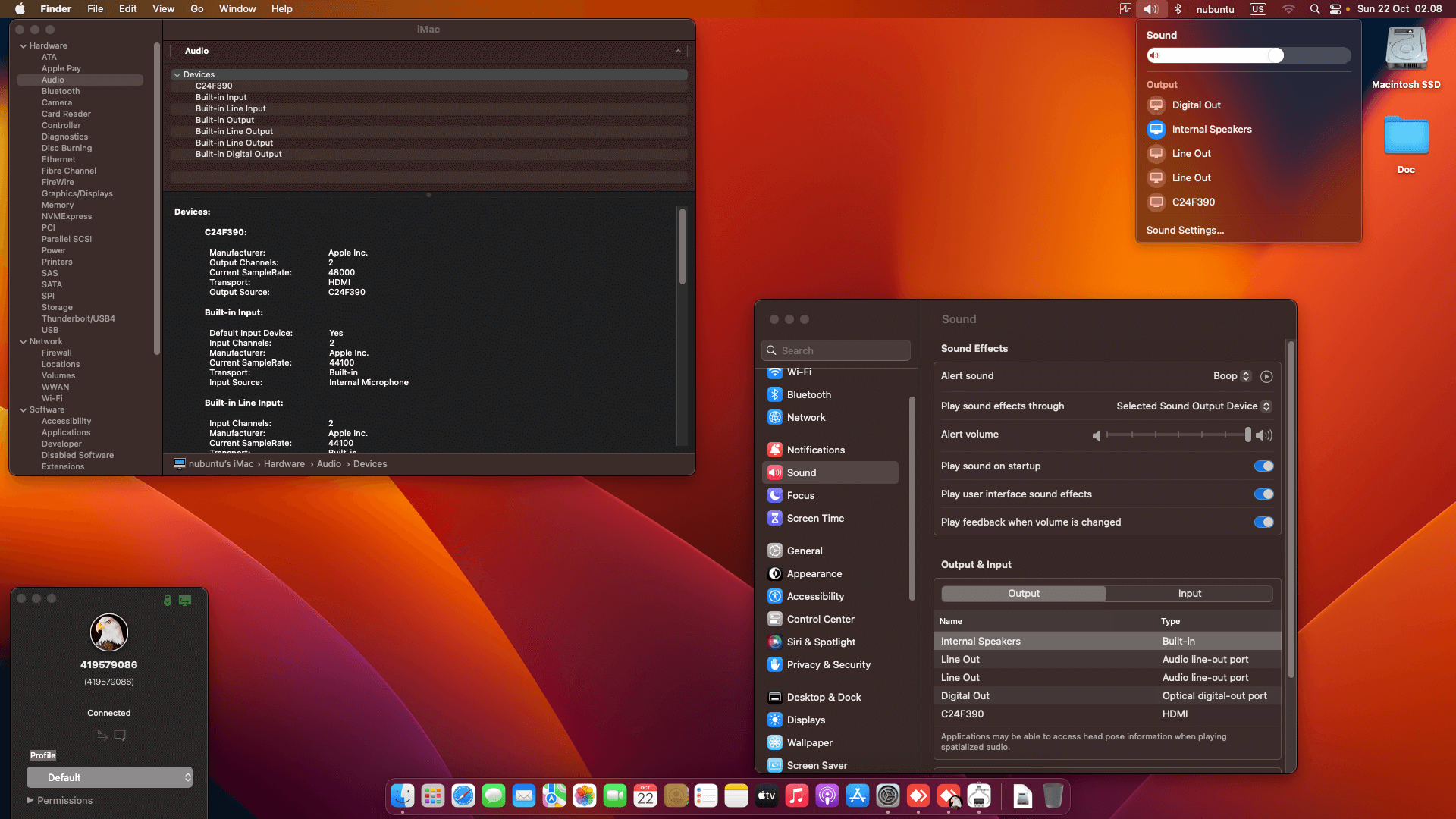Collapse the Audio header chevron

coord(678,51)
